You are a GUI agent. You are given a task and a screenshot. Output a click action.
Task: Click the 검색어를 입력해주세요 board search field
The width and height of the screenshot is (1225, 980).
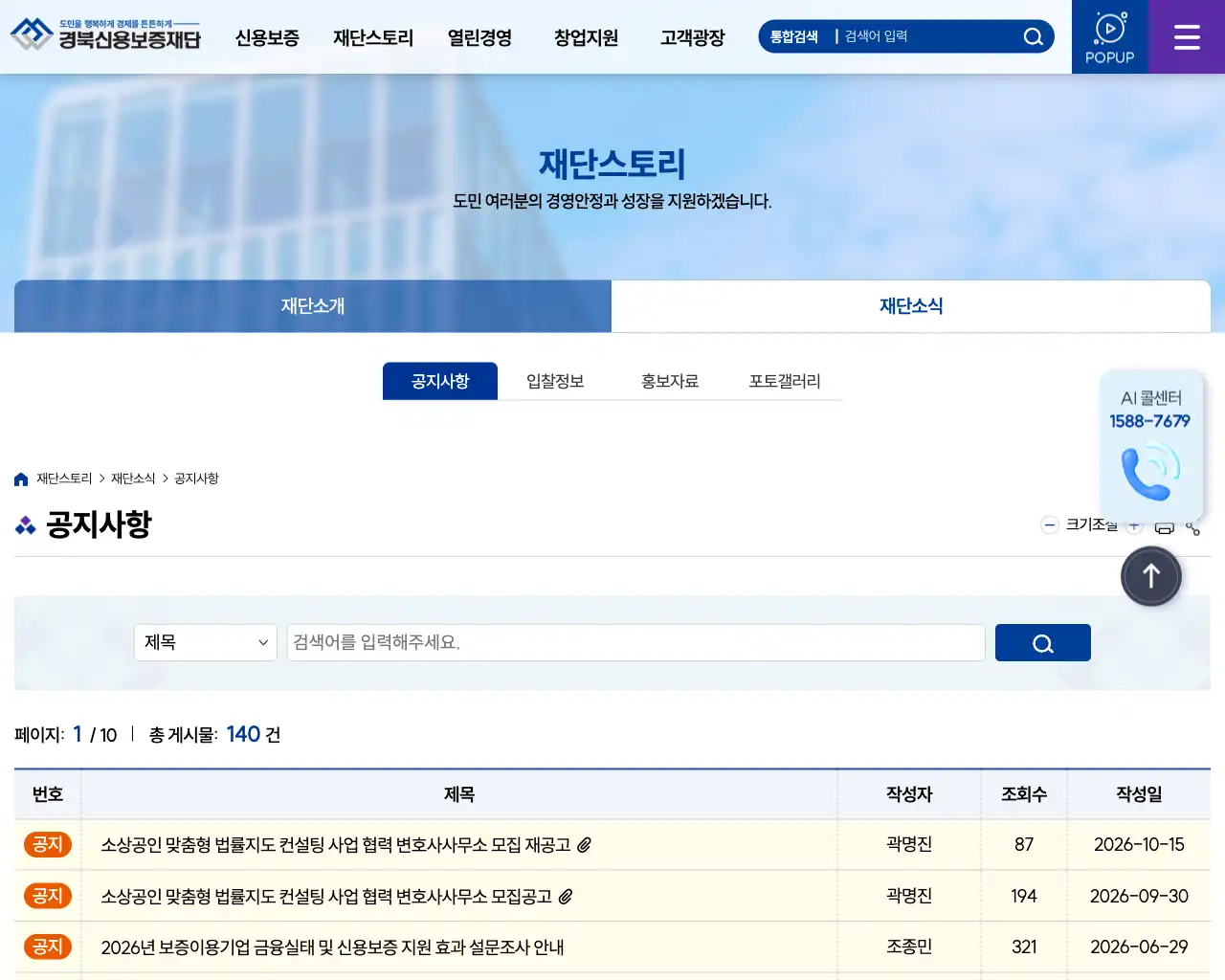[x=636, y=643]
